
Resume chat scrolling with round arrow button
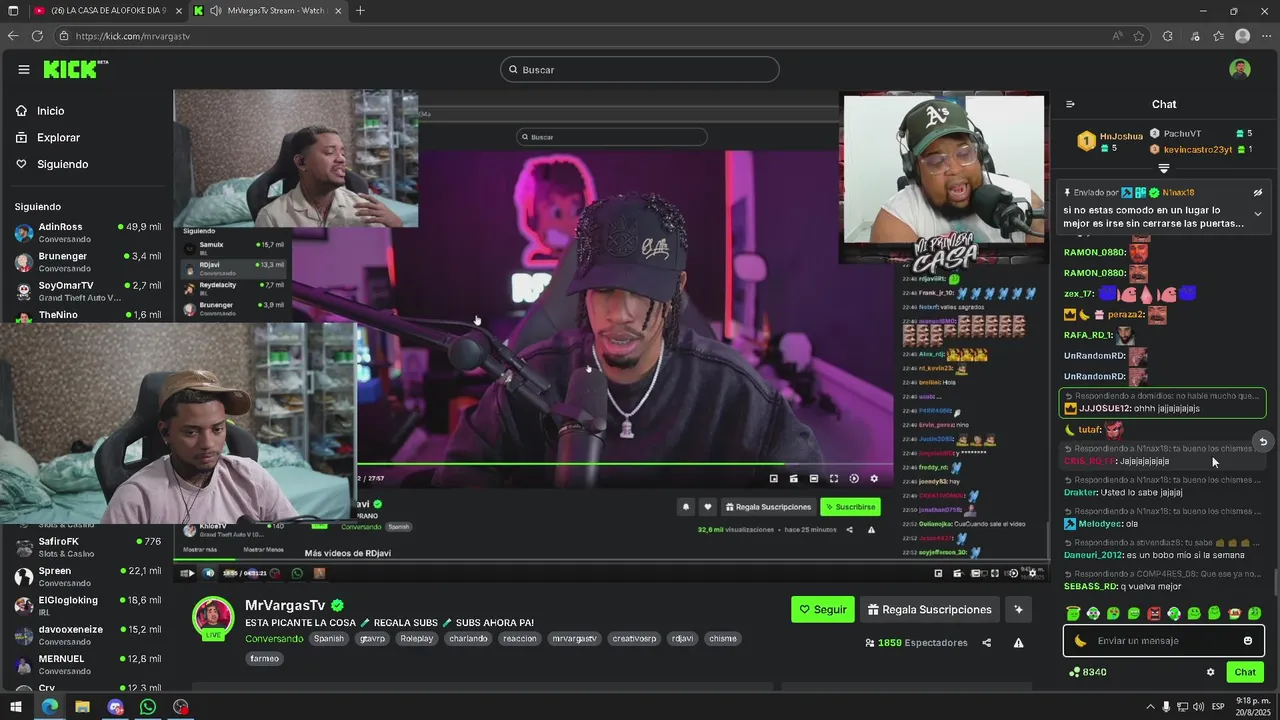coord(1263,441)
